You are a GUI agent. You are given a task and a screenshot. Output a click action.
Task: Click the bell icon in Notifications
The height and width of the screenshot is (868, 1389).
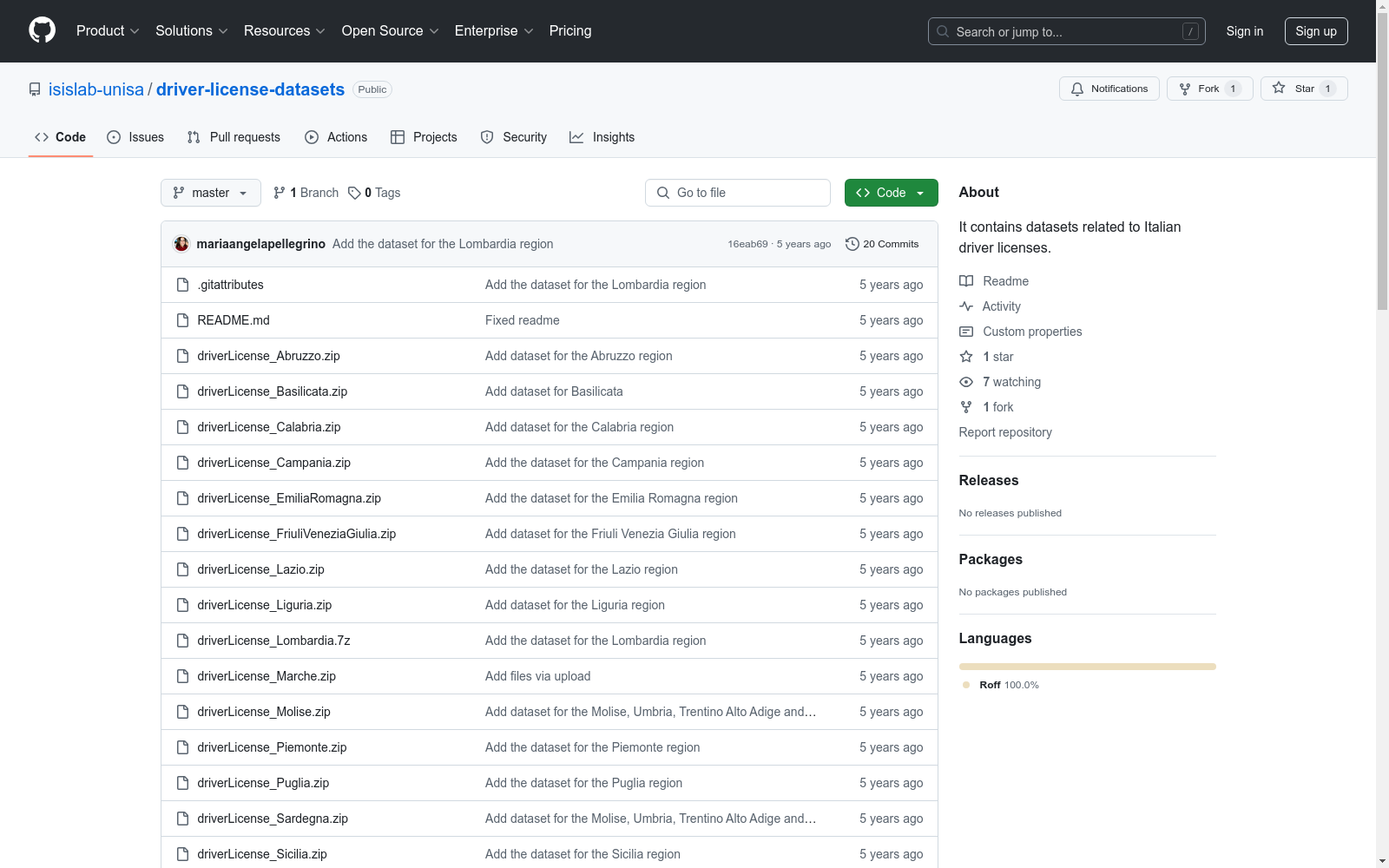tap(1077, 89)
